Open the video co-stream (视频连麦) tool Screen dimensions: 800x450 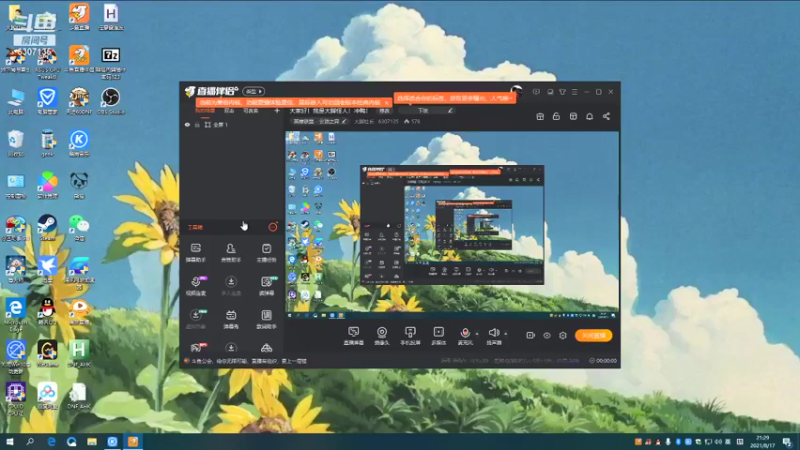tap(196, 286)
